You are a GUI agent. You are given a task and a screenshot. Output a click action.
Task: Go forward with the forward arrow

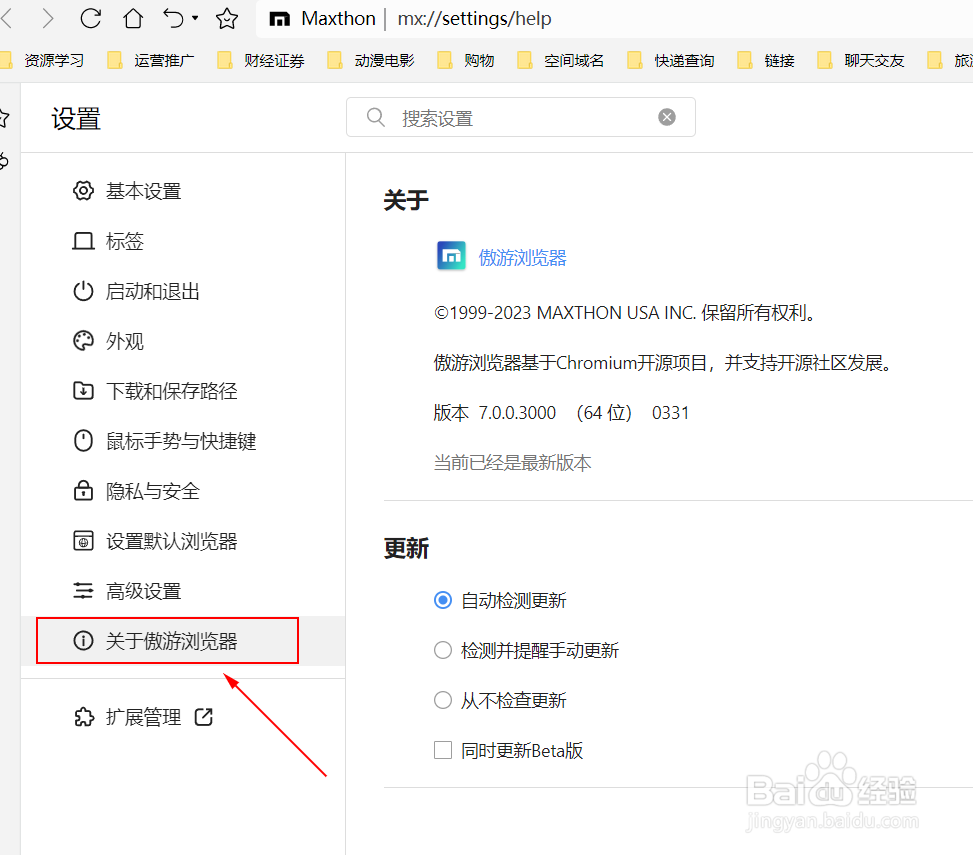point(48,19)
